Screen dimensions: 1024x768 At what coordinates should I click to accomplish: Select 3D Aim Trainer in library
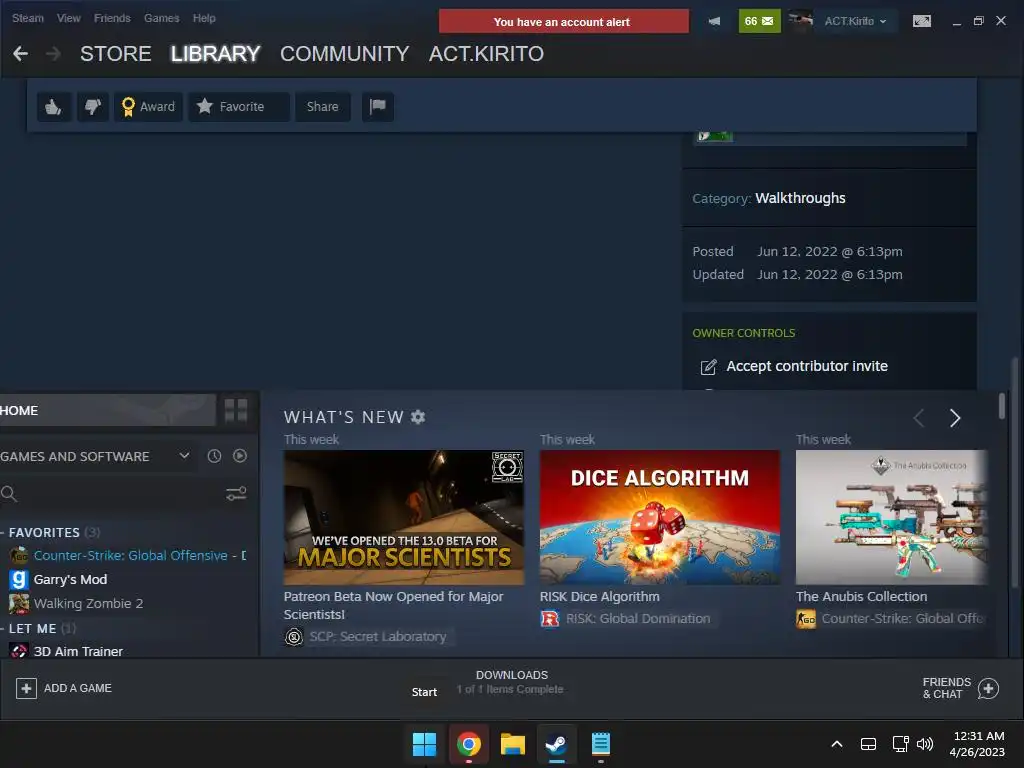tap(78, 651)
